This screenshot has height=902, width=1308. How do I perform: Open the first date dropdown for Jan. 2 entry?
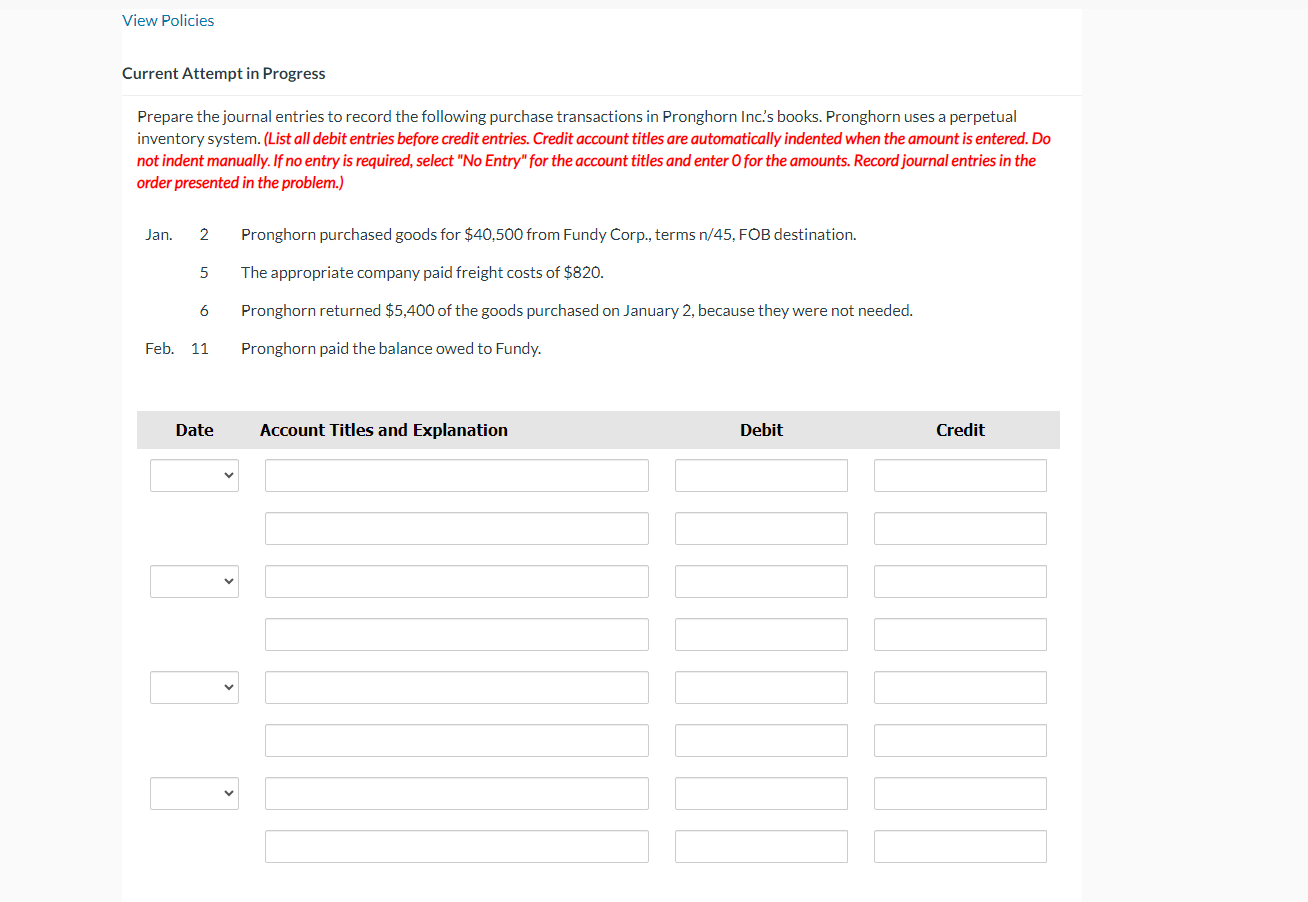coord(194,475)
